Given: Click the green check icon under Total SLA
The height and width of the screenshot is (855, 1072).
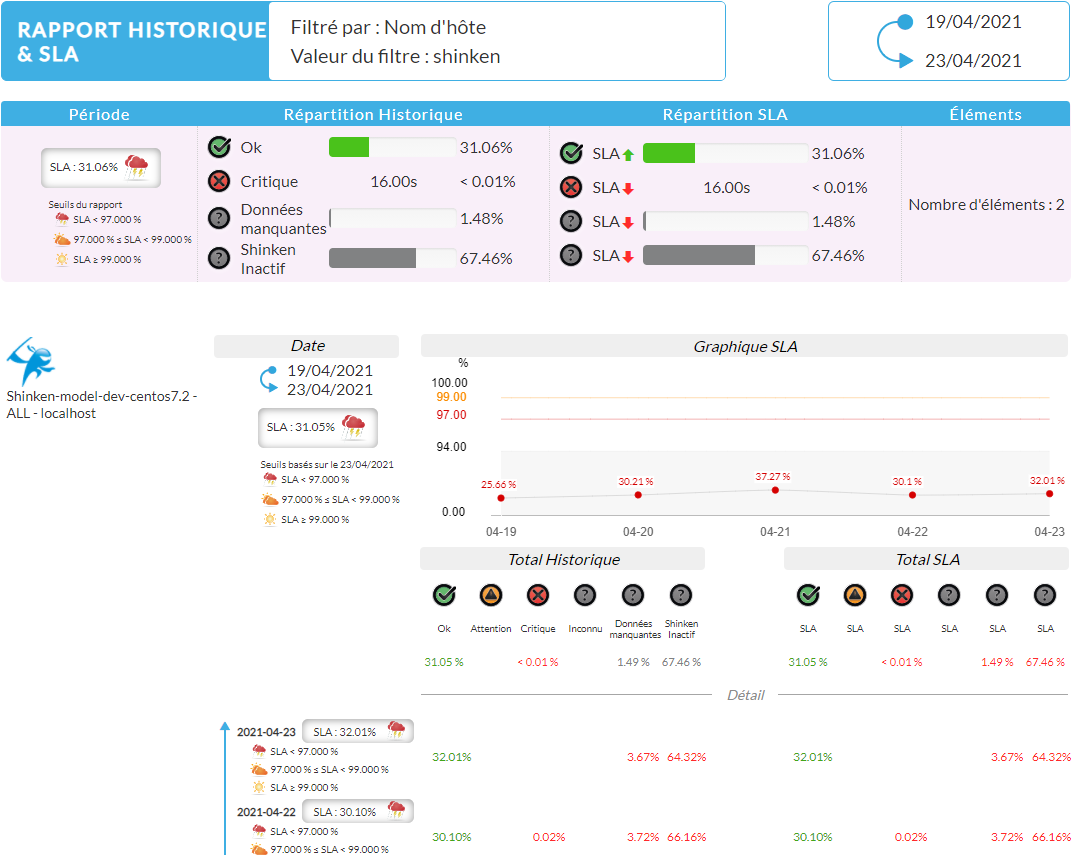Looking at the screenshot, I should [x=808, y=596].
